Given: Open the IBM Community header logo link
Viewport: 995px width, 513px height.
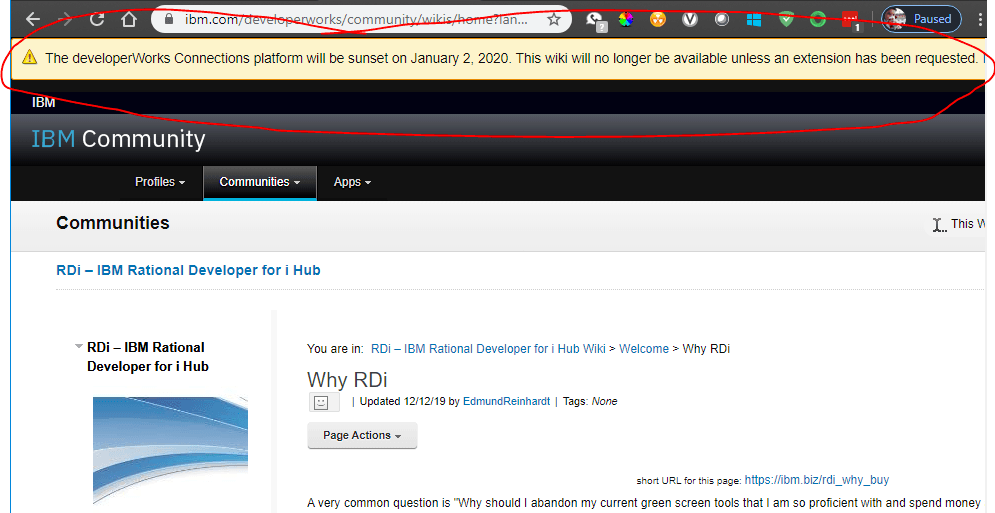Looking at the screenshot, I should [x=119, y=139].
